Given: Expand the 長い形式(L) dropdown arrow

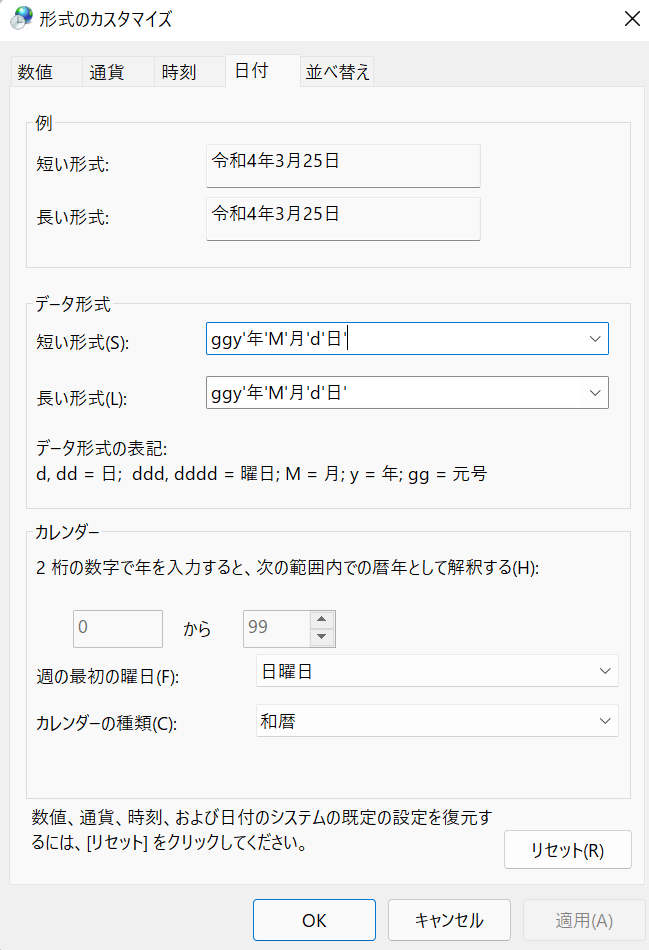Looking at the screenshot, I should (595, 393).
